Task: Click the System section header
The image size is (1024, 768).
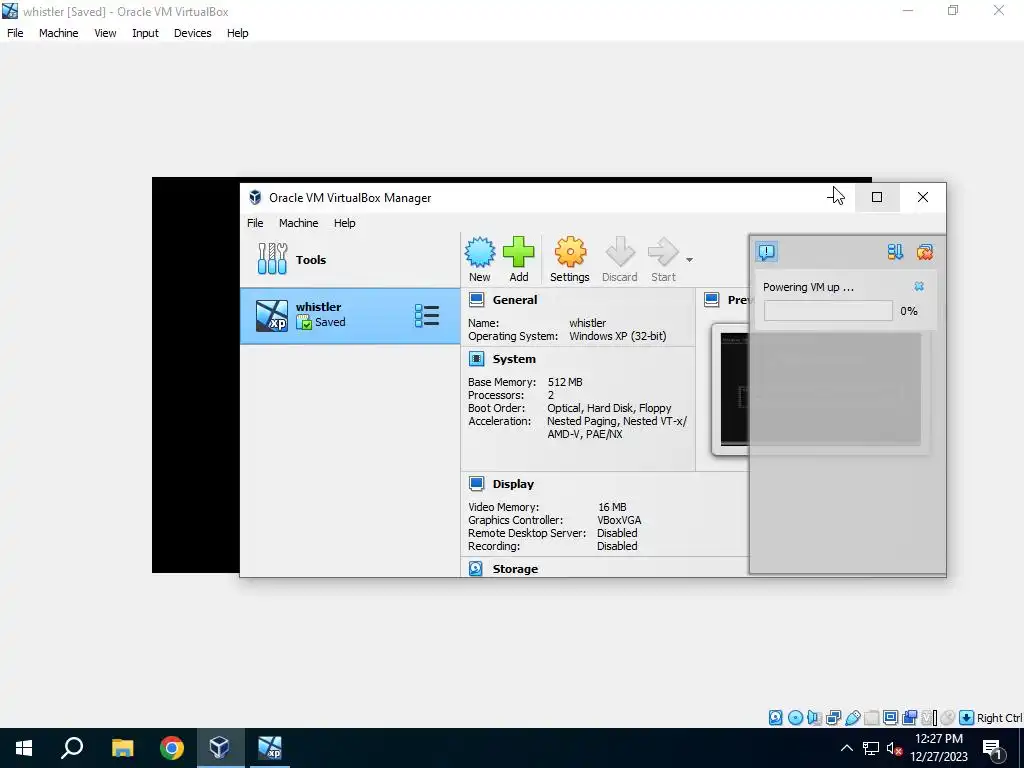Action: (514, 359)
